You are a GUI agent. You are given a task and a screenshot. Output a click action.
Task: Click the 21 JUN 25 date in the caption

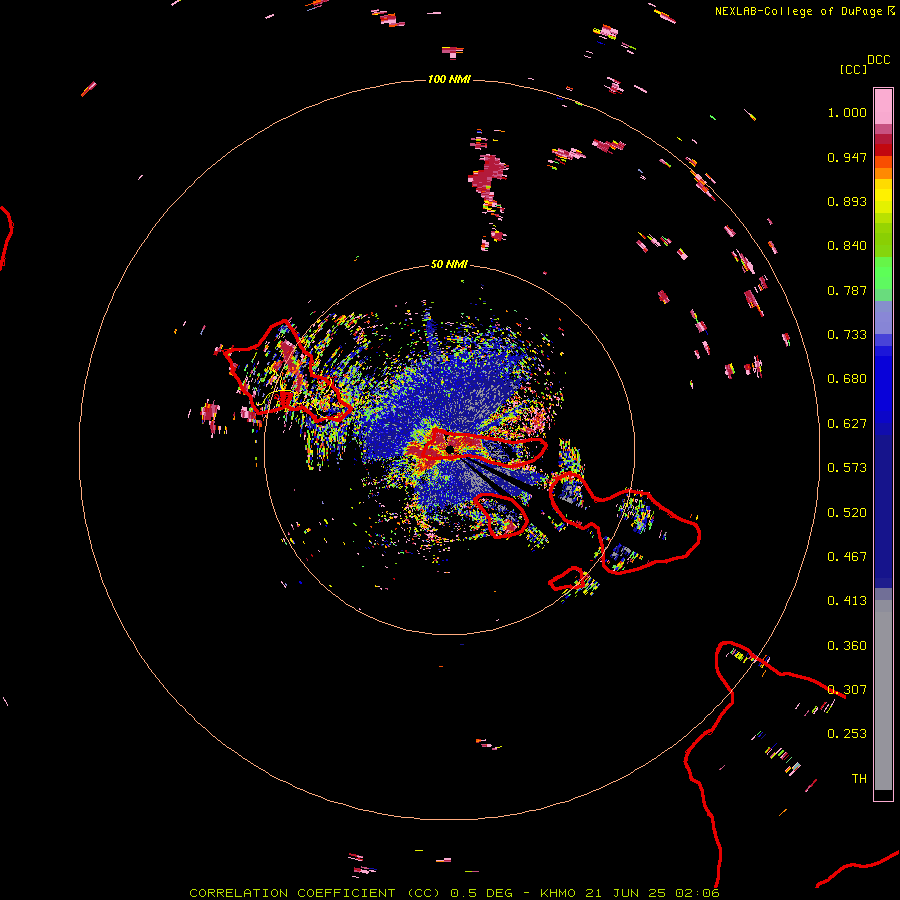(625, 893)
